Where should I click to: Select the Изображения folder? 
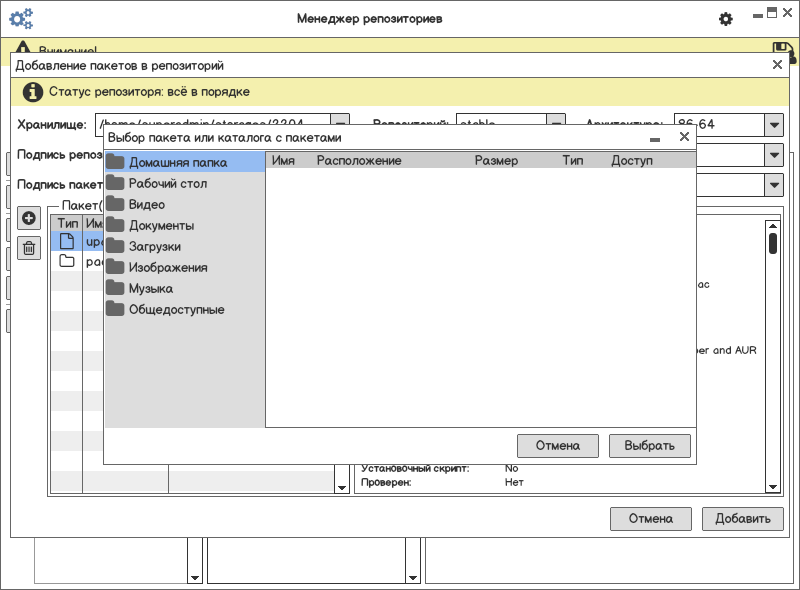[x=167, y=267]
